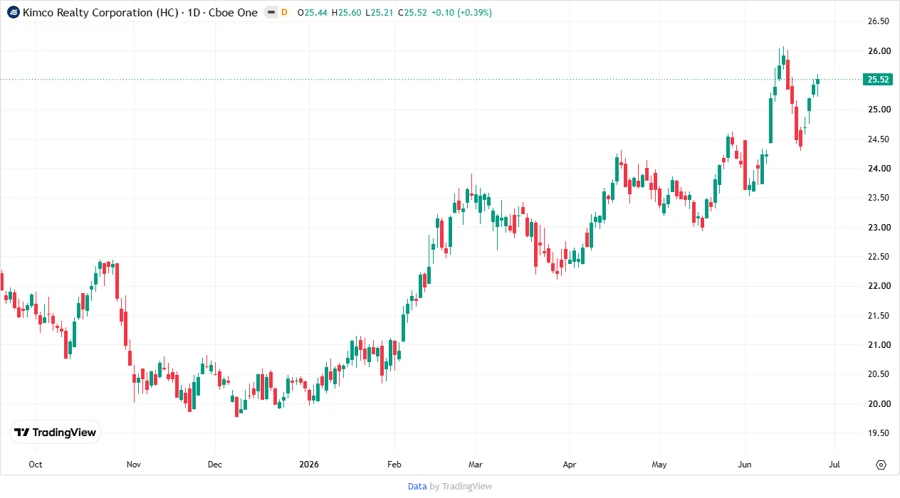Click the 21.50 price axis label

(879, 316)
